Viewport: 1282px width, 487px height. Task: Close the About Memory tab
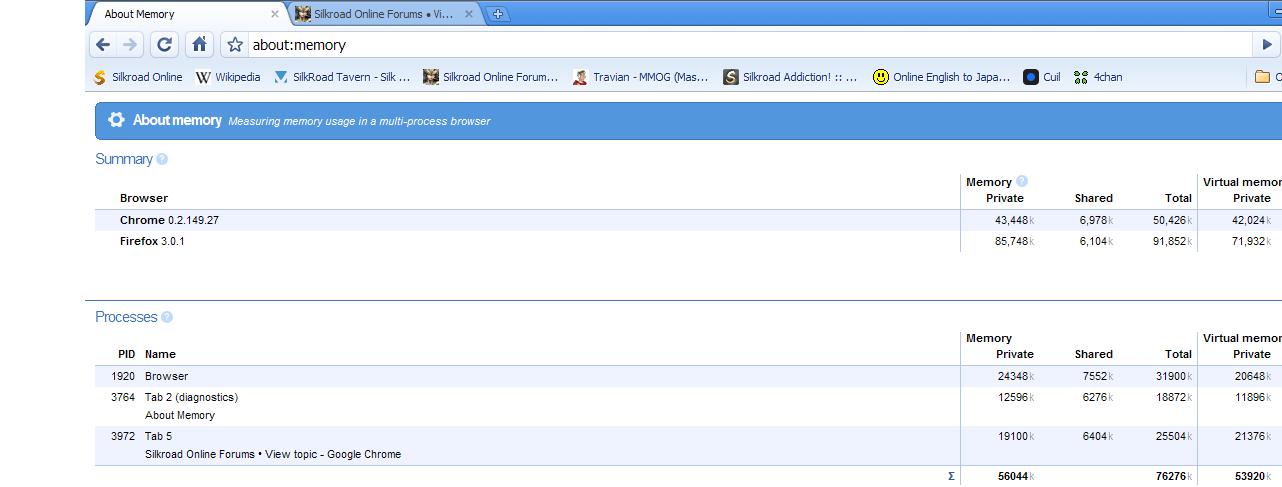pyautogui.click(x=275, y=14)
